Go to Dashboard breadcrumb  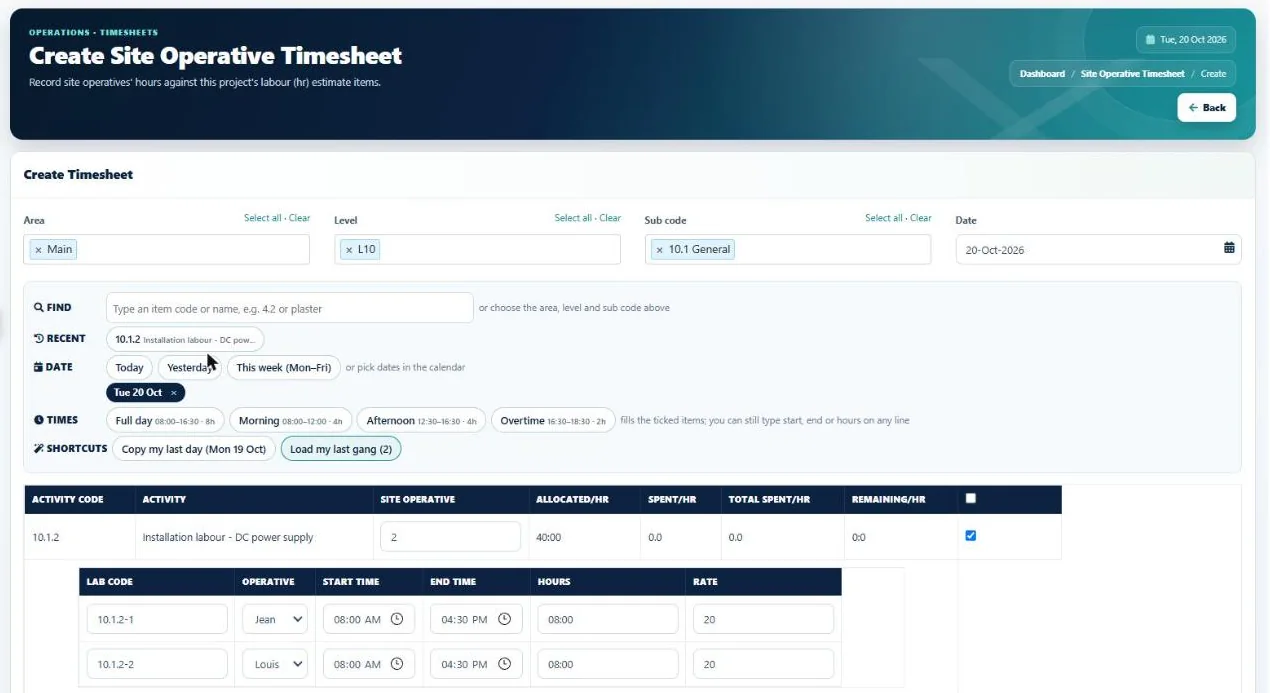coord(1042,74)
